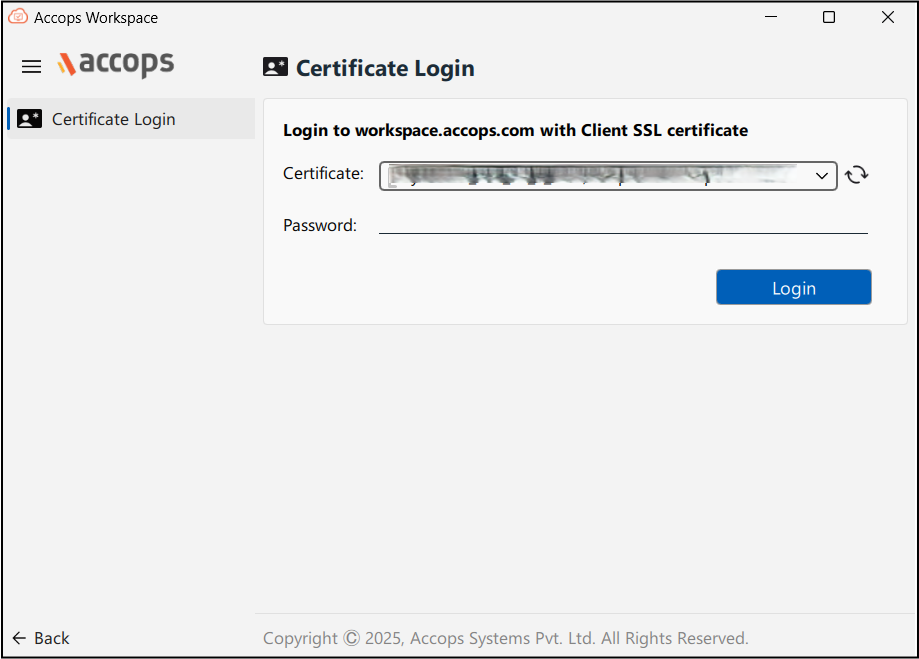Click the 'Certificate:' label
This screenshot has height=659, width=919.
coord(324,174)
